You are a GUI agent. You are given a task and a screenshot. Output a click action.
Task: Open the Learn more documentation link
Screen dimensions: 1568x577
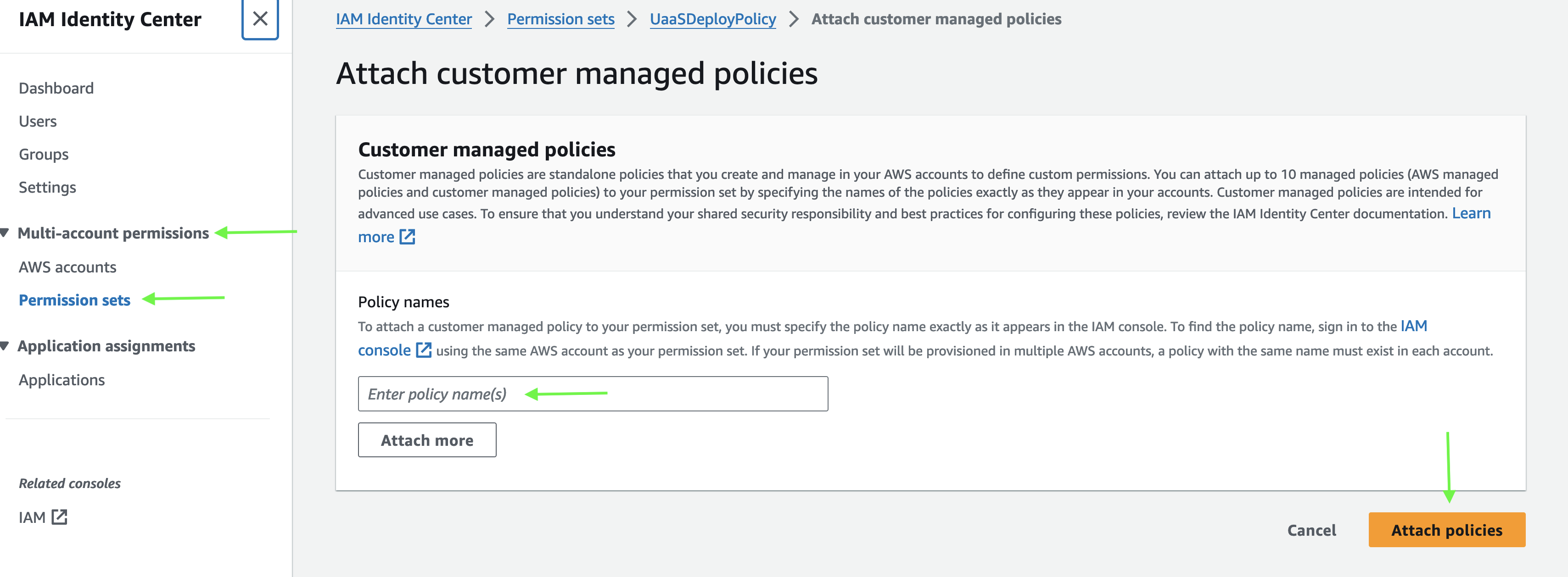1471,213
